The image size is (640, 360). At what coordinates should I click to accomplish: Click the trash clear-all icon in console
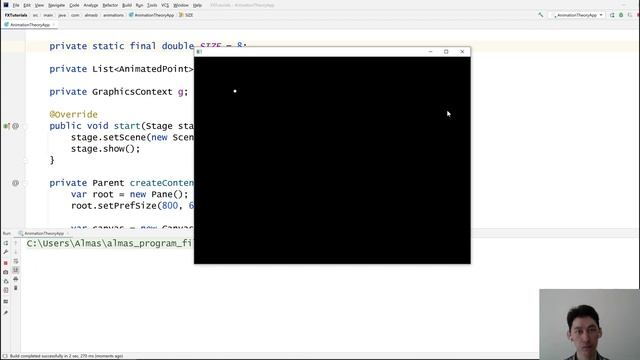[x=16, y=288]
